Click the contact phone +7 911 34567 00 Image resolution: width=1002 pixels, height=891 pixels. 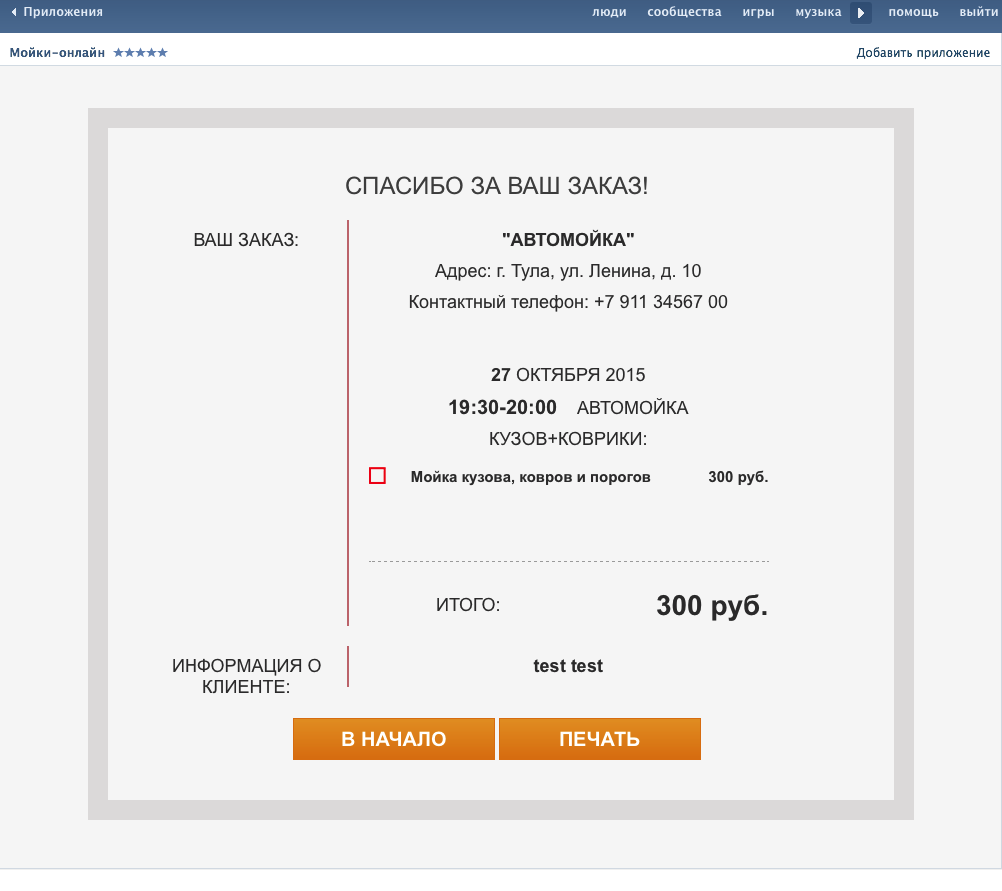point(661,302)
